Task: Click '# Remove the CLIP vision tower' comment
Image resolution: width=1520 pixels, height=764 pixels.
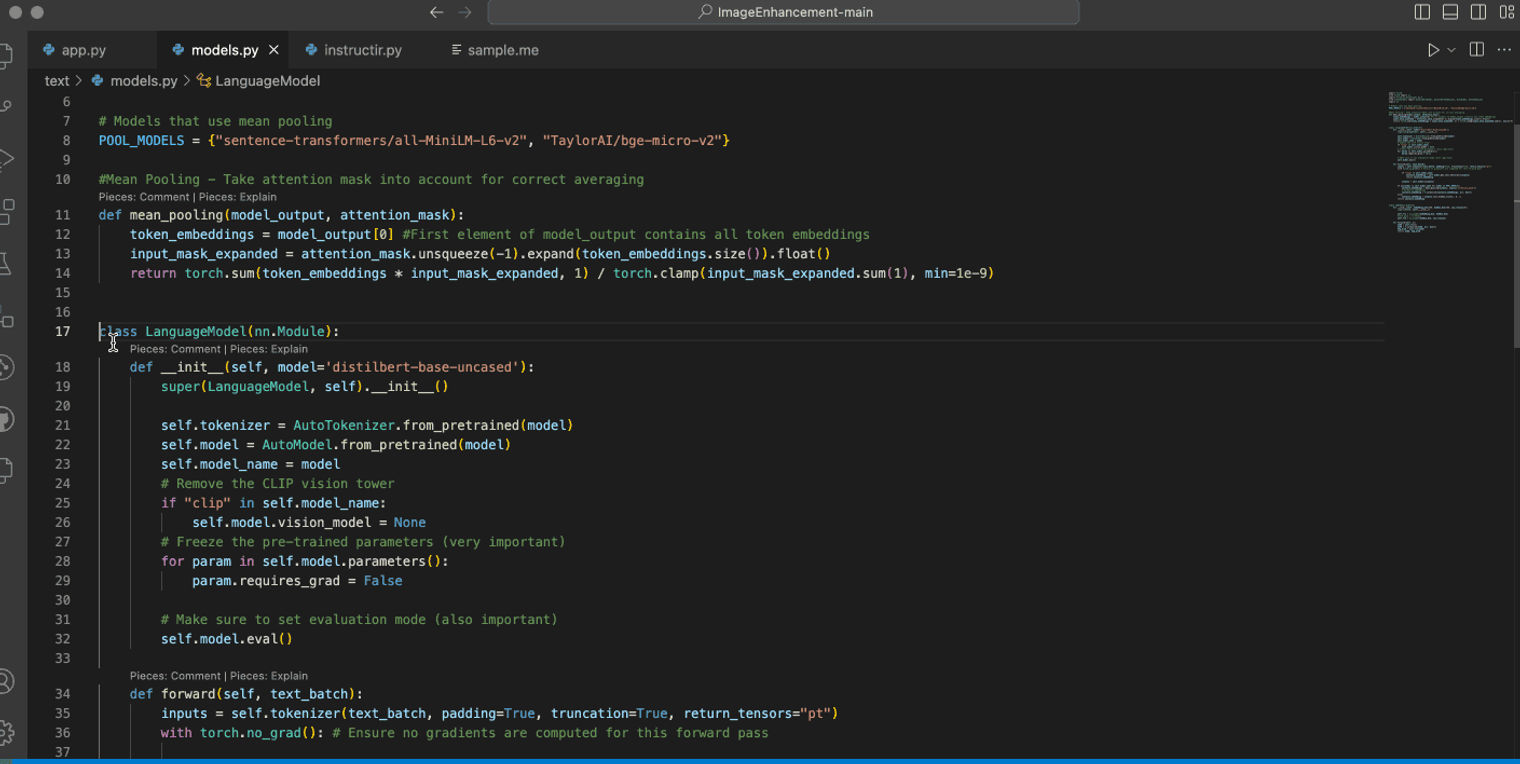Action: click(278, 484)
